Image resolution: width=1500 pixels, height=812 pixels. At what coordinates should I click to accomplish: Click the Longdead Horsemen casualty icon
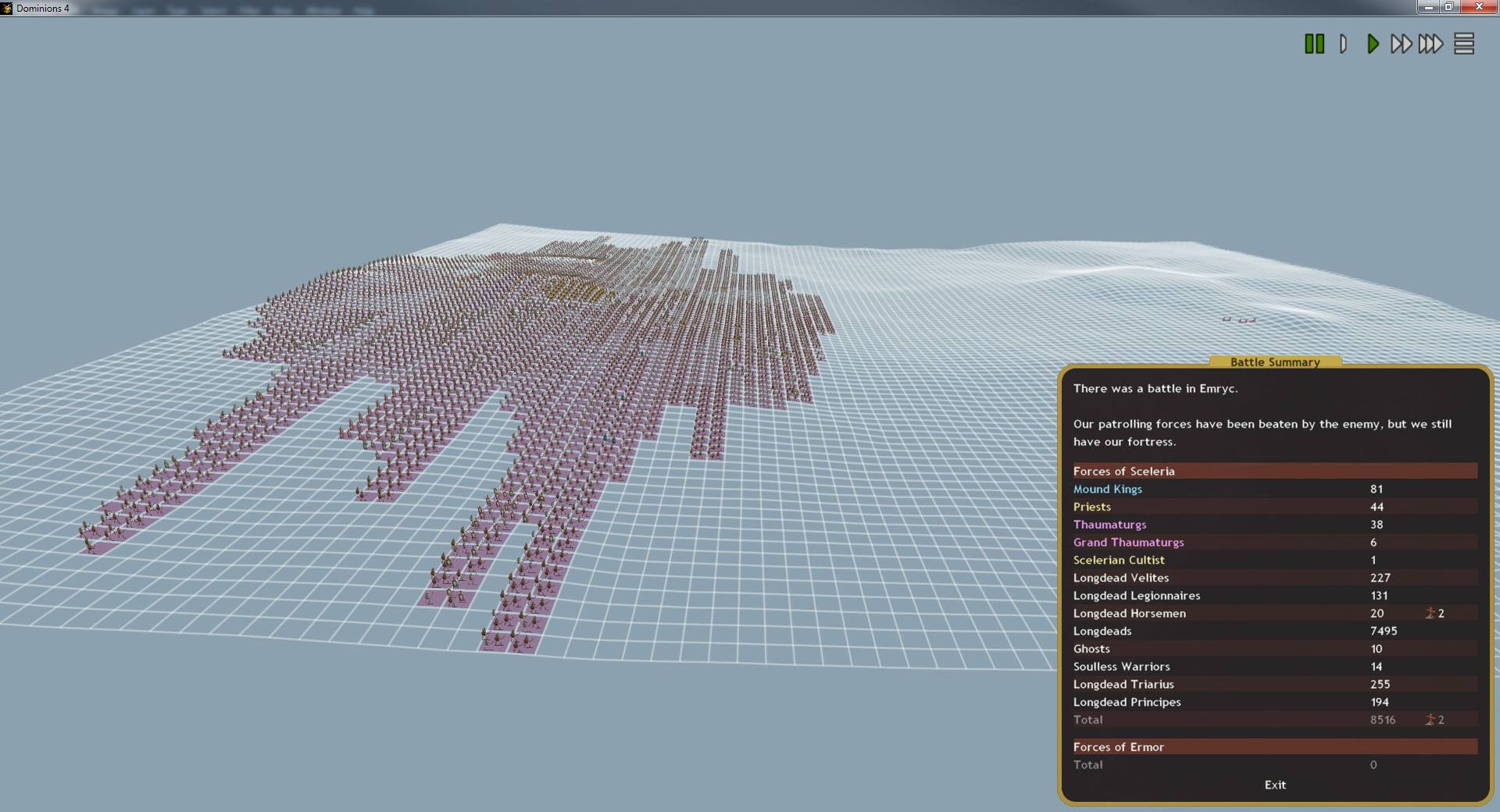click(1430, 613)
